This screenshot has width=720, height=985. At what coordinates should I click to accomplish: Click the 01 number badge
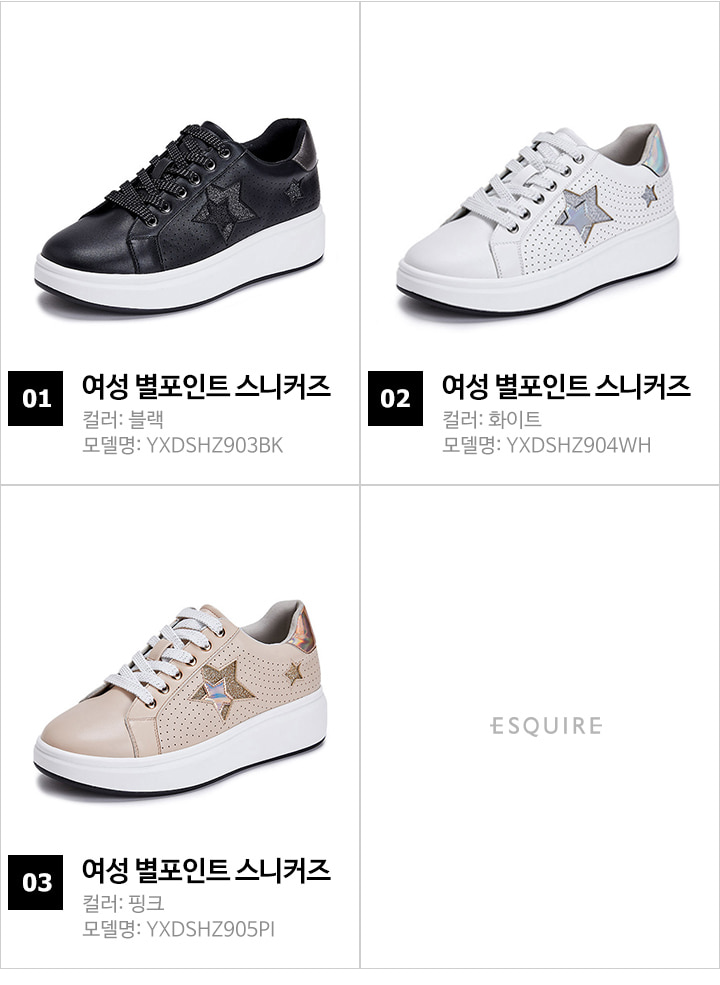pos(36,398)
